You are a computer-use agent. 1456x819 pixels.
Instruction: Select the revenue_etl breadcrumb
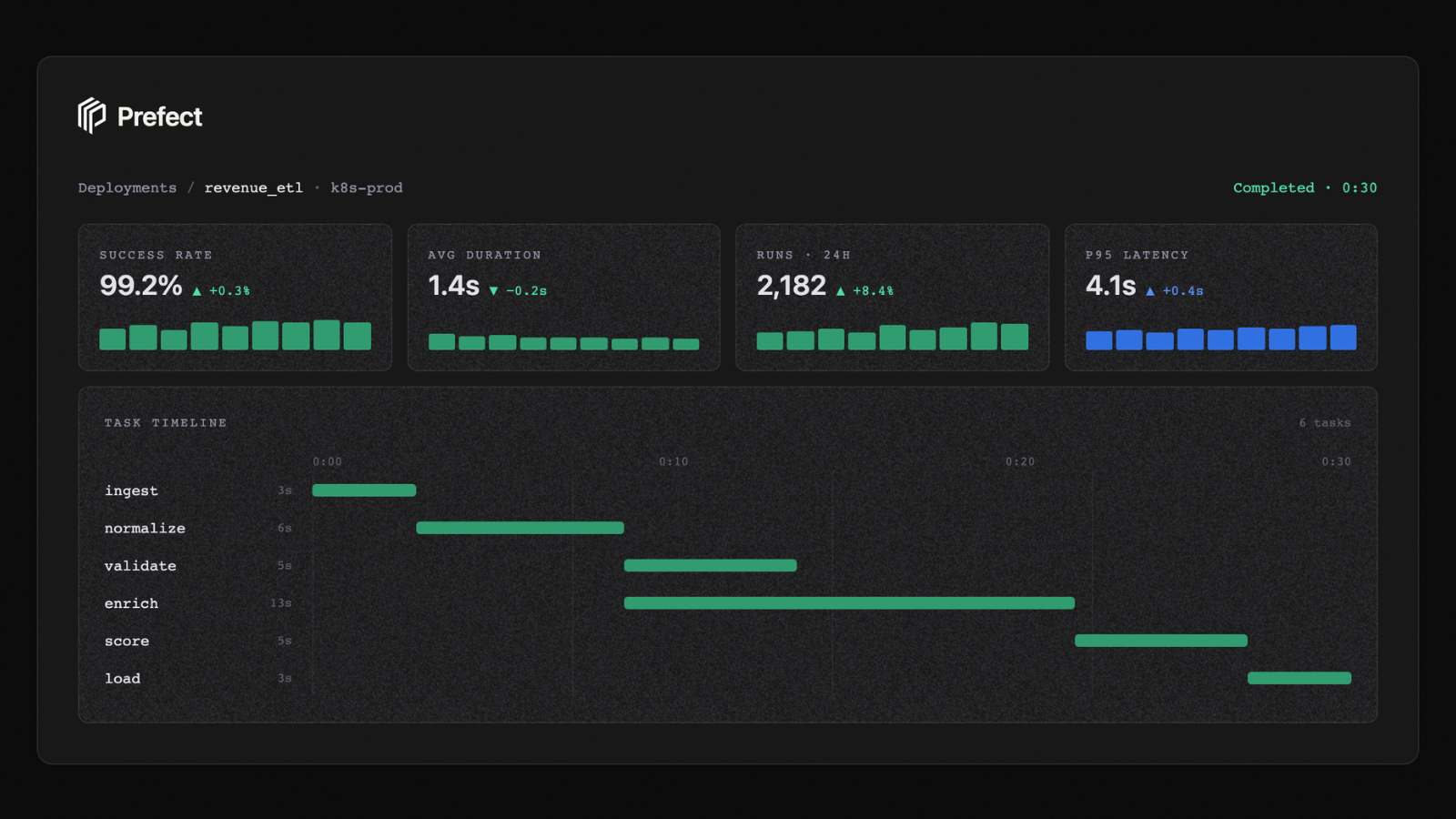pyautogui.click(x=253, y=187)
